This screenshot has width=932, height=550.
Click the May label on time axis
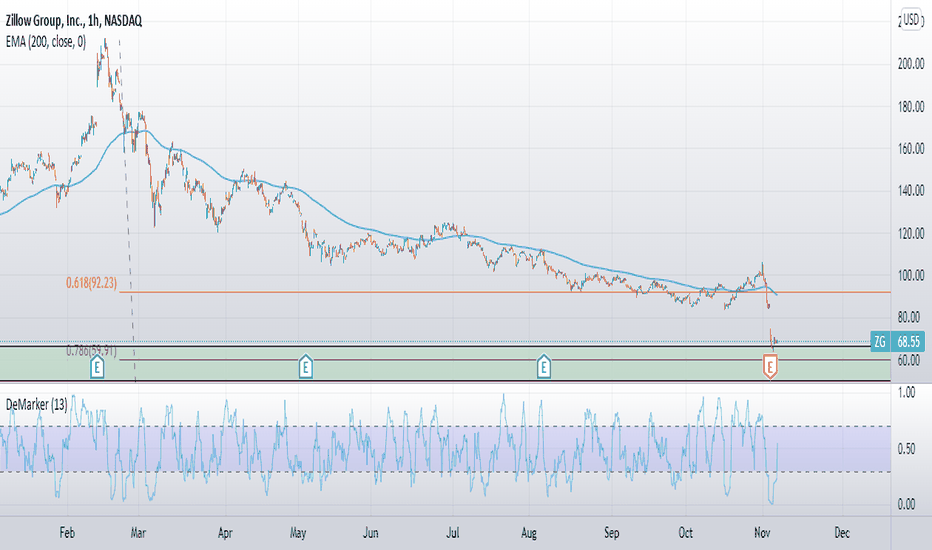(x=298, y=533)
